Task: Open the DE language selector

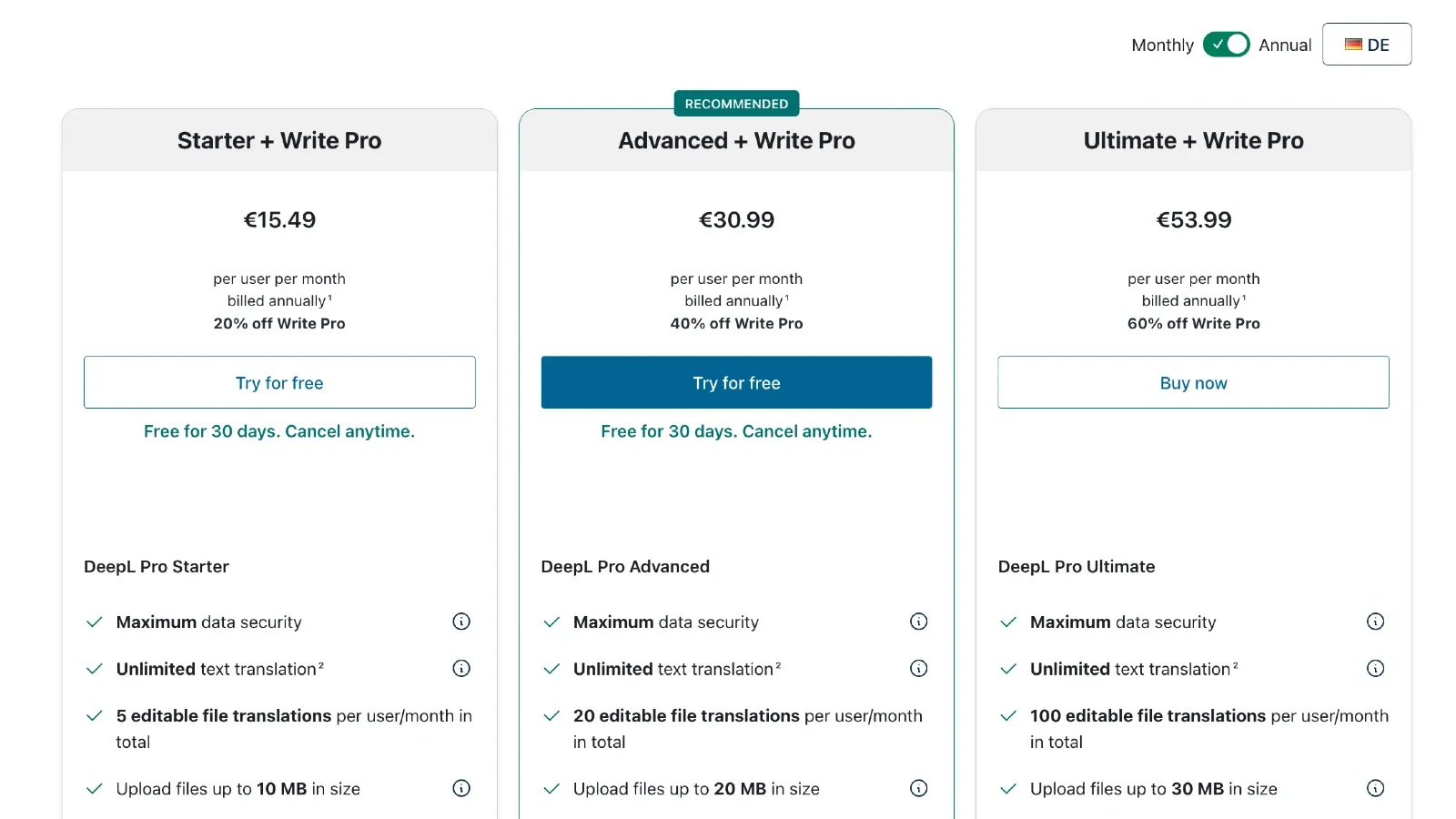Action: [x=1367, y=44]
